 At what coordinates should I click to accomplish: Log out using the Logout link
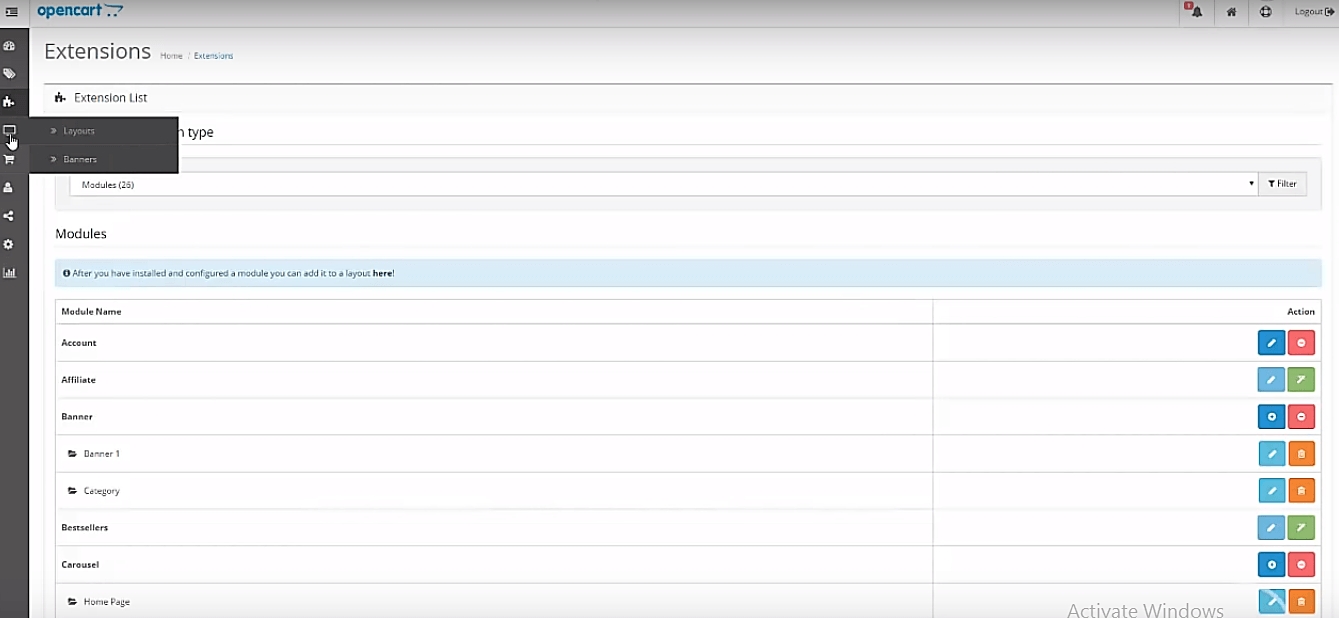(x=1314, y=12)
